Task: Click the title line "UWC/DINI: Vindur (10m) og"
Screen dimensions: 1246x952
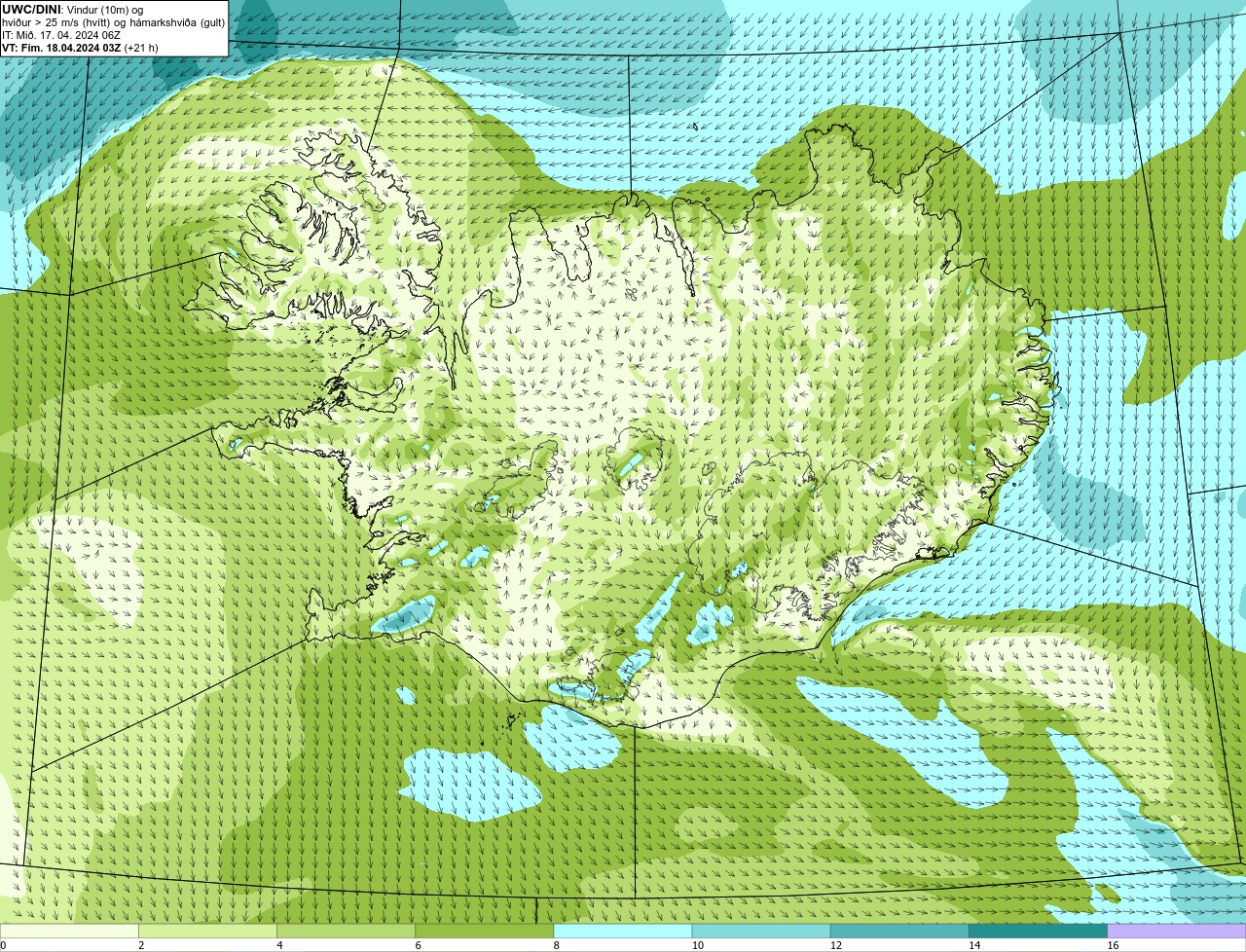Action: click(x=73, y=10)
